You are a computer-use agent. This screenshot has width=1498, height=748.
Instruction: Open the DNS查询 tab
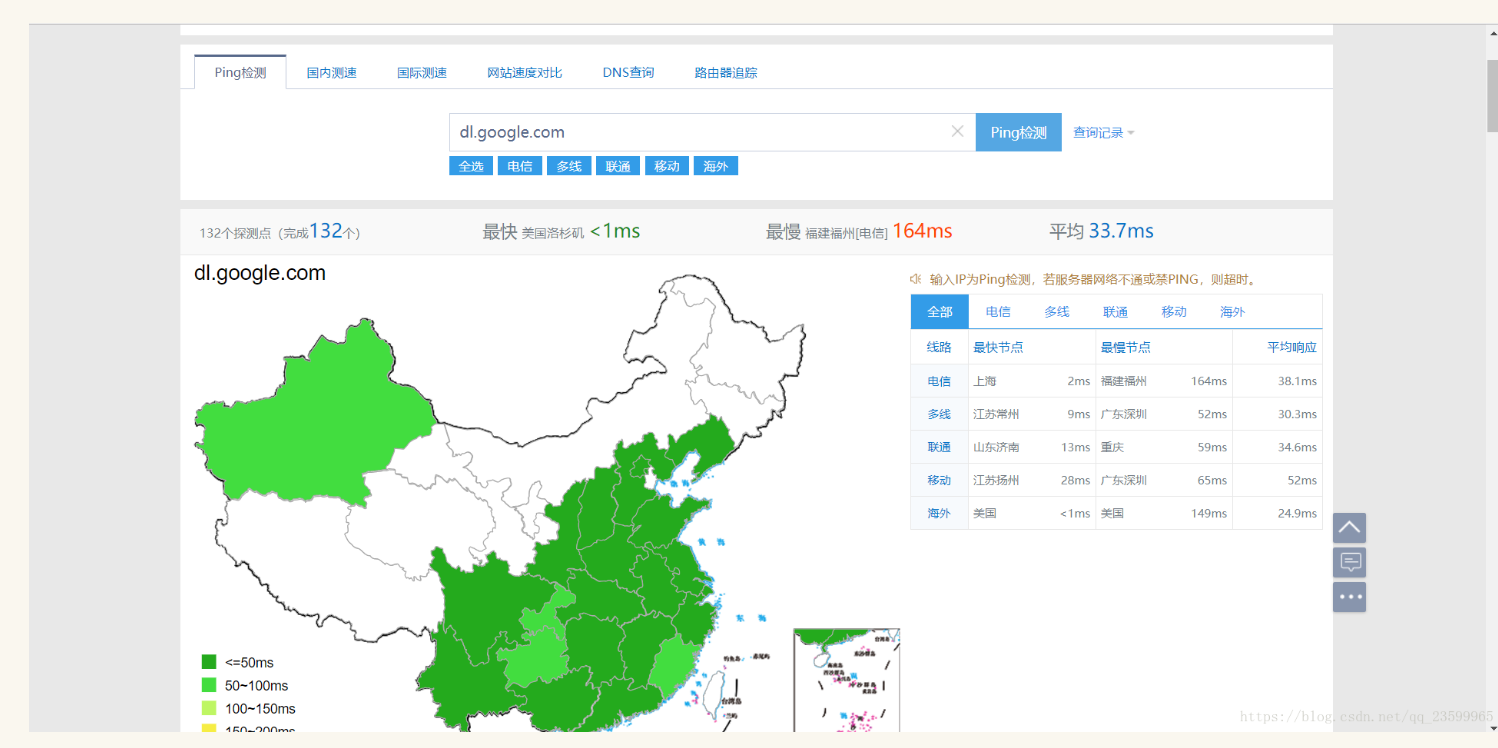tap(628, 72)
